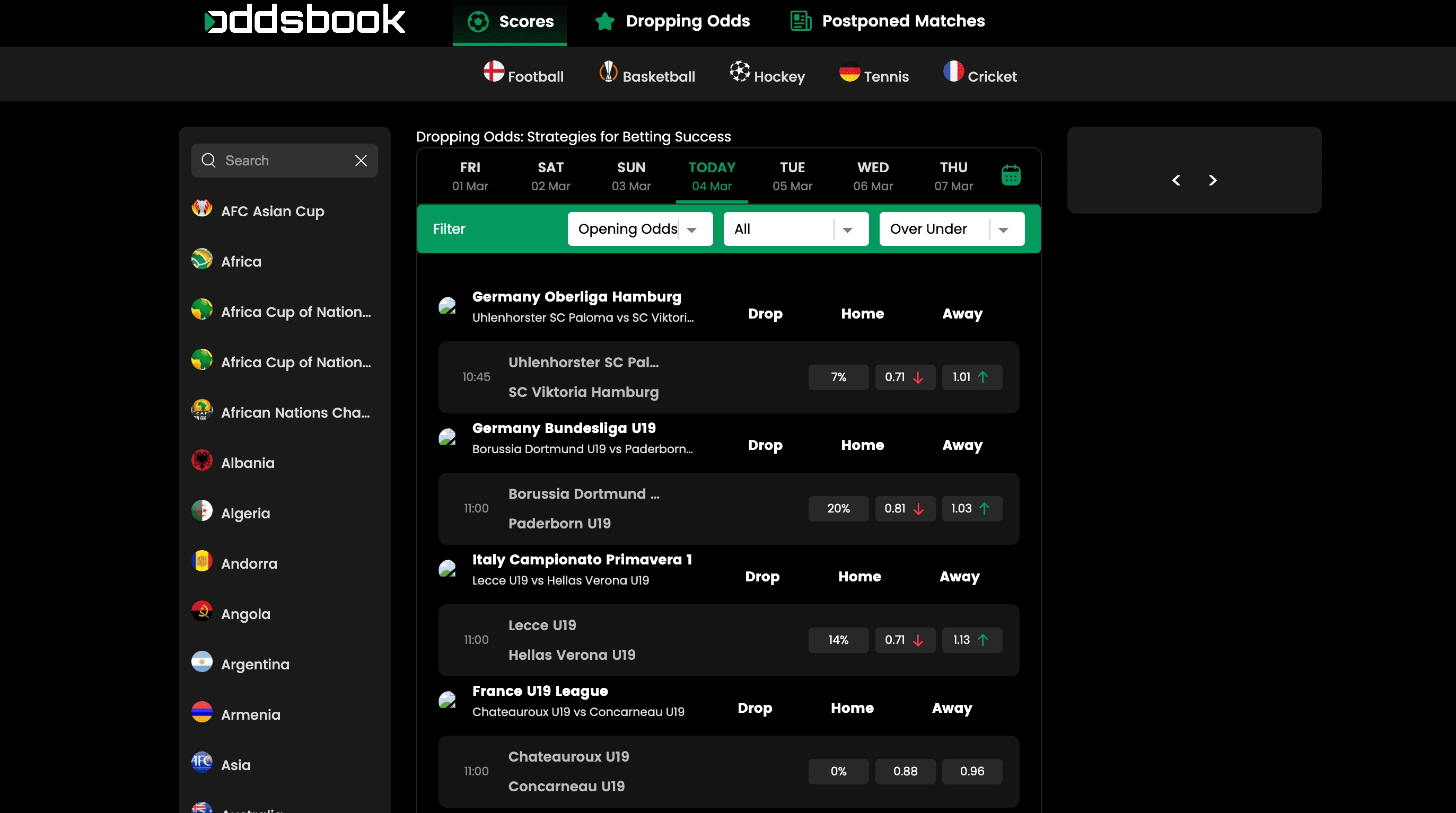Switch to the TUE 05 Mar tab

pos(792,176)
